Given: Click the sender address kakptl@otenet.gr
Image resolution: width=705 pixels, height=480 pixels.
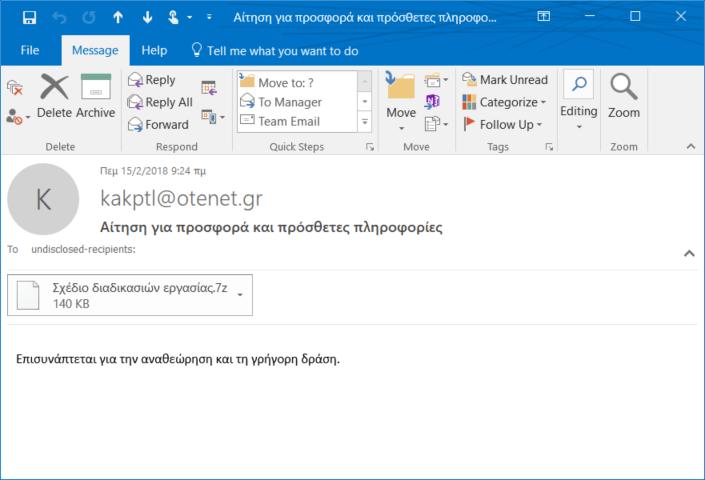Looking at the screenshot, I should coord(181,198).
